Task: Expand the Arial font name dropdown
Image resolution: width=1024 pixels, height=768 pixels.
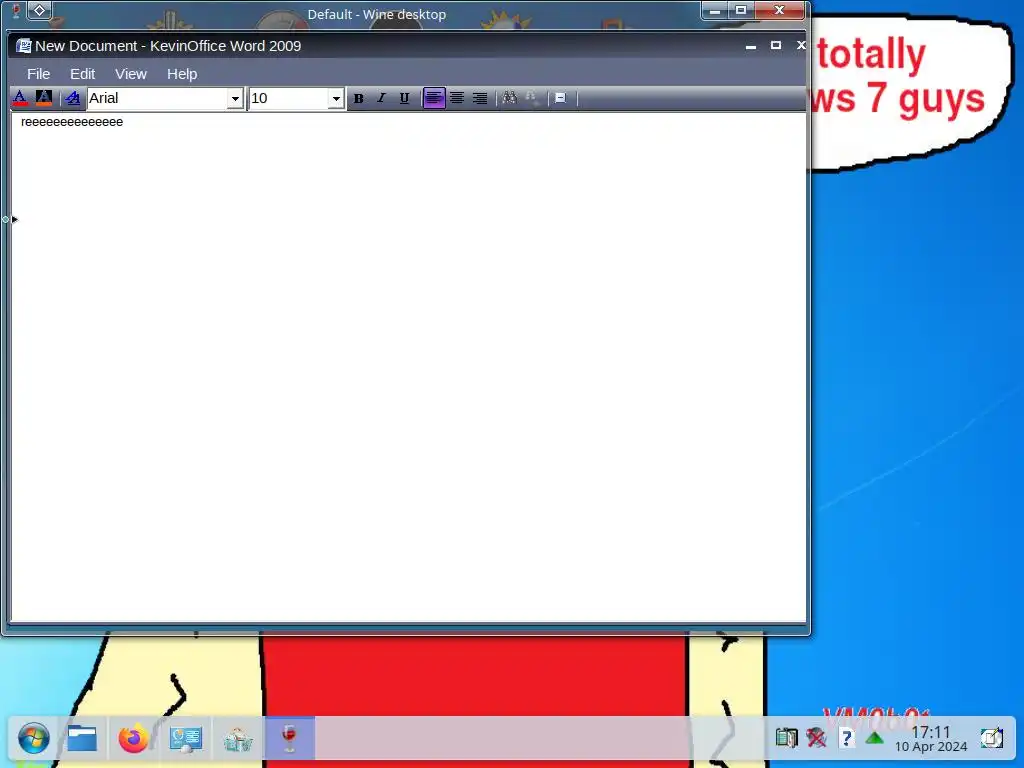Action: pyautogui.click(x=235, y=99)
